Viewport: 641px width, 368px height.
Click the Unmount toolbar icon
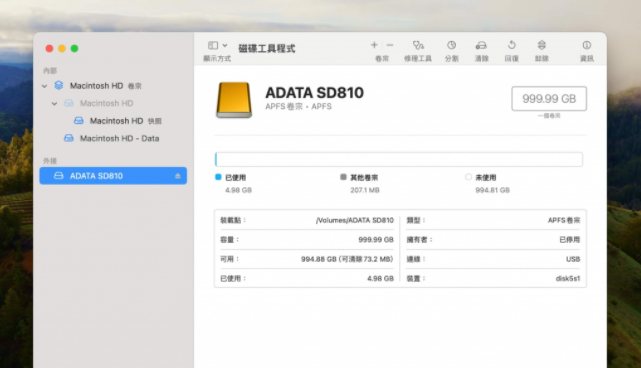[542, 45]
